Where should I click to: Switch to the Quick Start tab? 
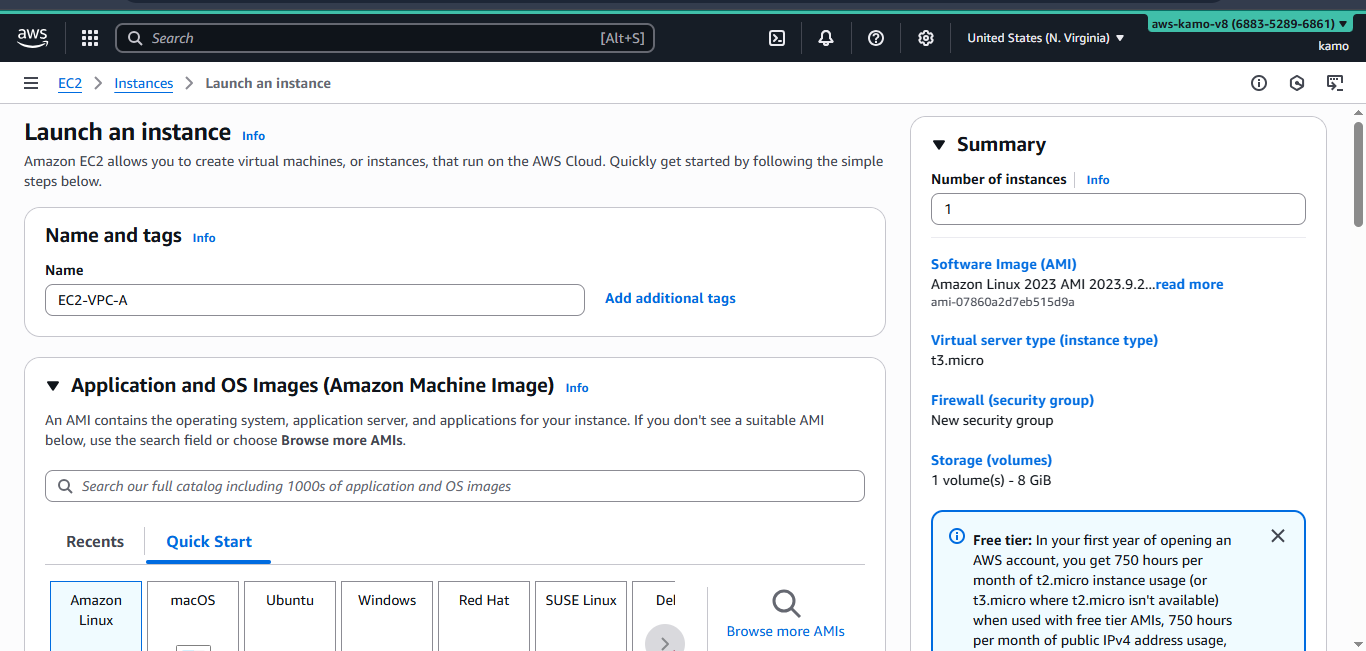point(208,541)
